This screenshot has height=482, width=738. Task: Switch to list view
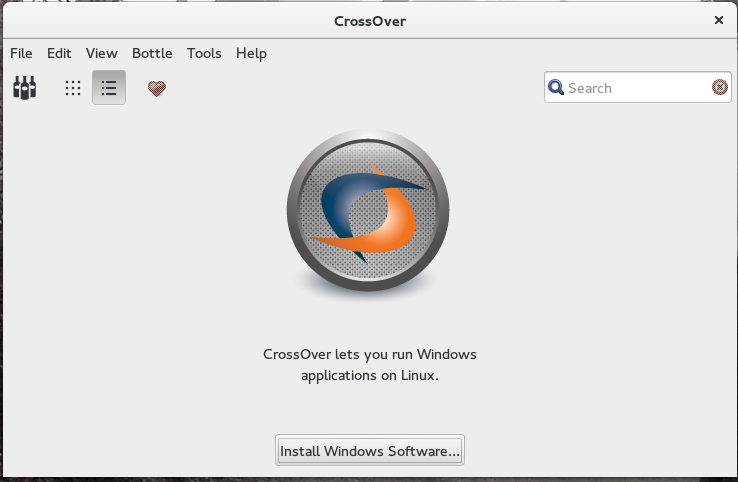109,88
